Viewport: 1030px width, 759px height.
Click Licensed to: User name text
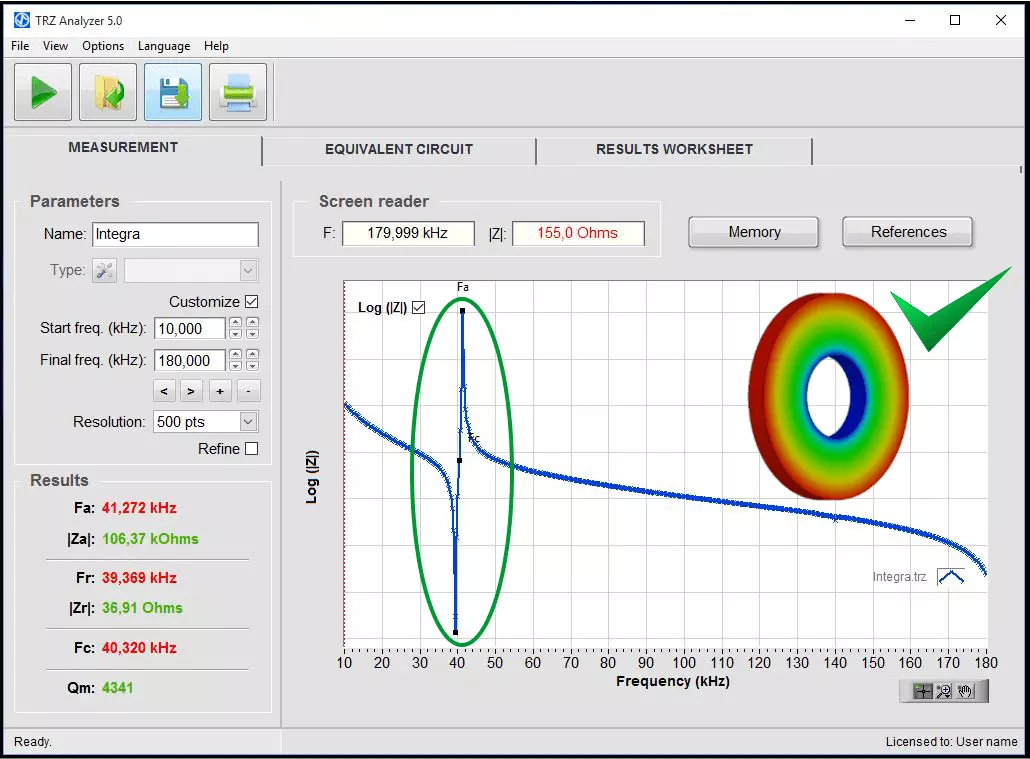(x=951, y=742)
